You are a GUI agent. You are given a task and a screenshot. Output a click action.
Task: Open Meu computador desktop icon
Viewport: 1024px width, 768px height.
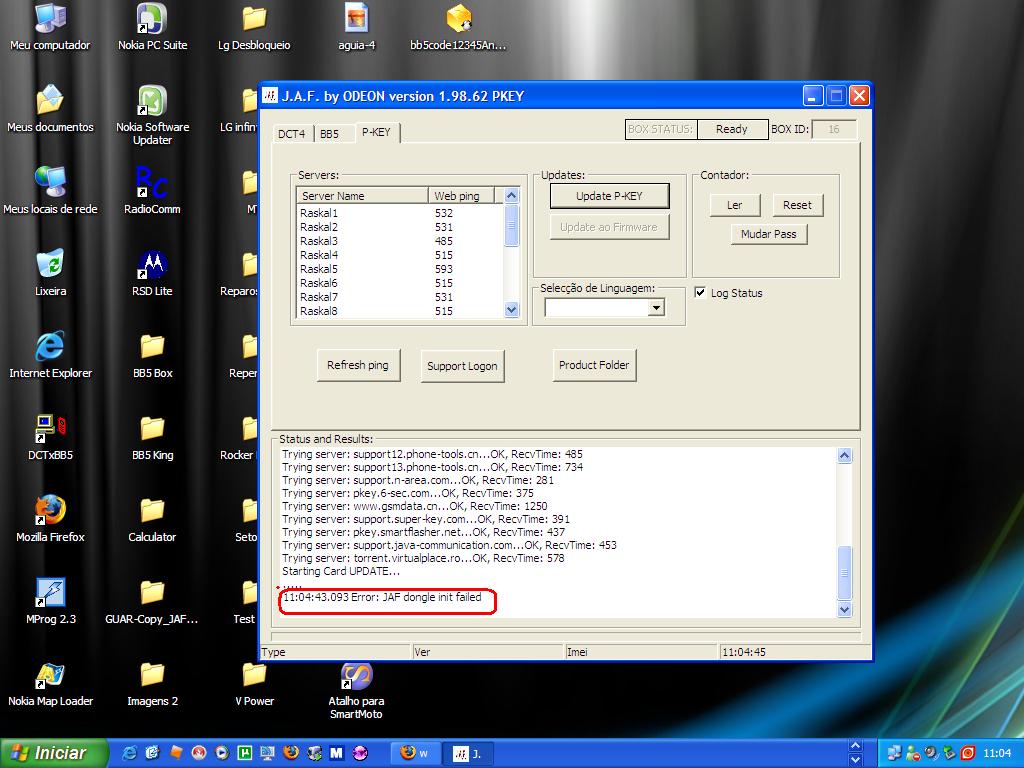(50, 28)
